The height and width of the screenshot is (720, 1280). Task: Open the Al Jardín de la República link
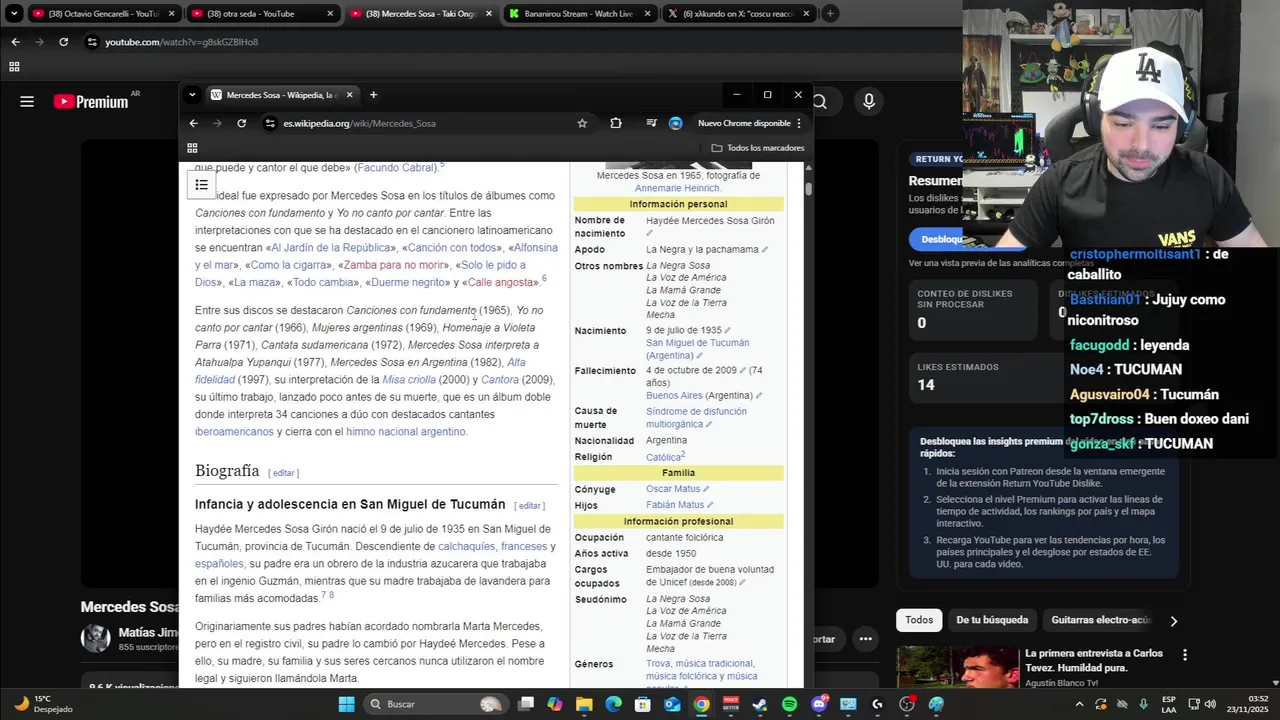coord(332,248)
